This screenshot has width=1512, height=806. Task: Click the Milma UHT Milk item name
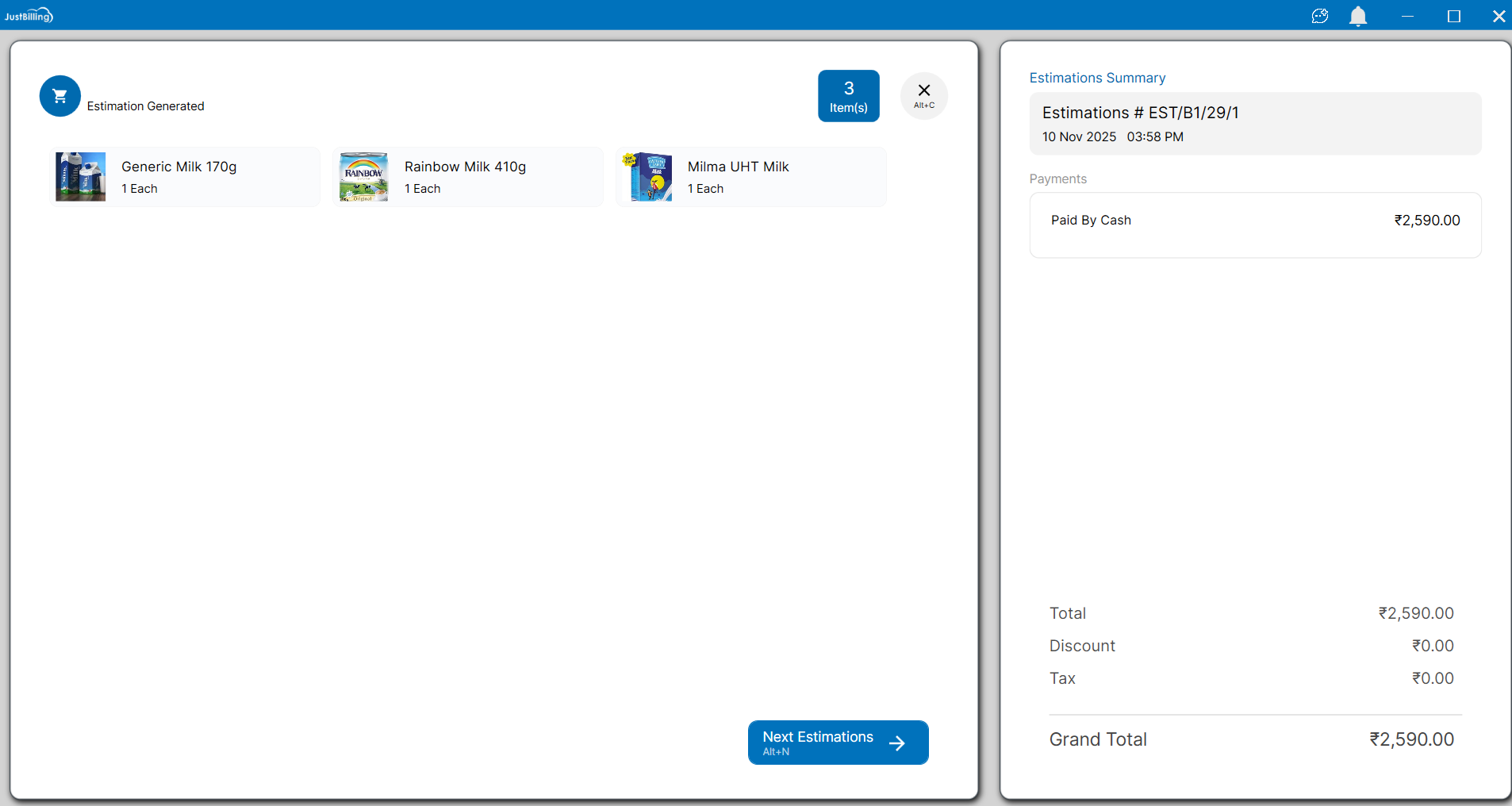tap(738, 167)
